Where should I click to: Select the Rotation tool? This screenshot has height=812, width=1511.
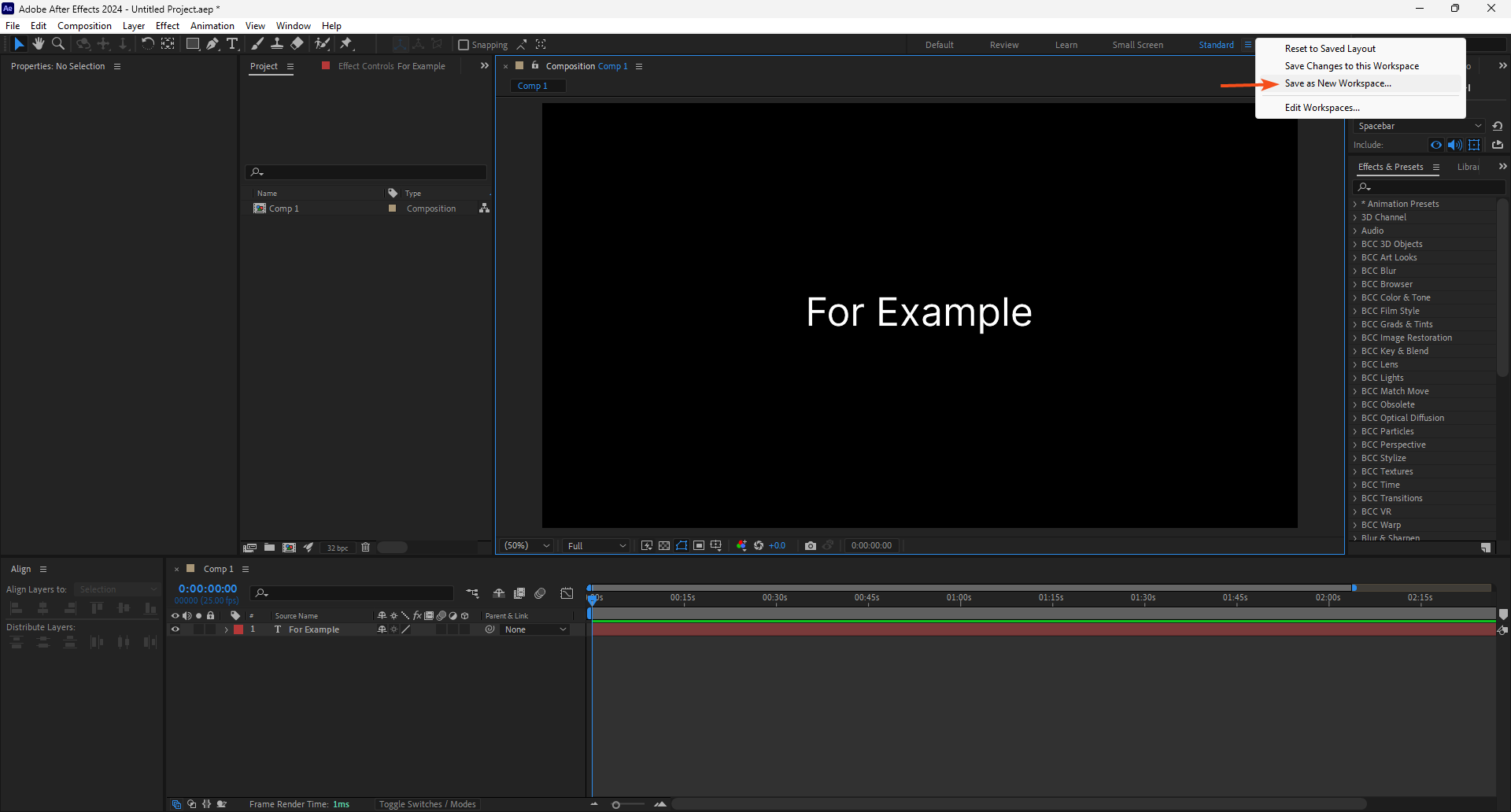coord(148,44)
